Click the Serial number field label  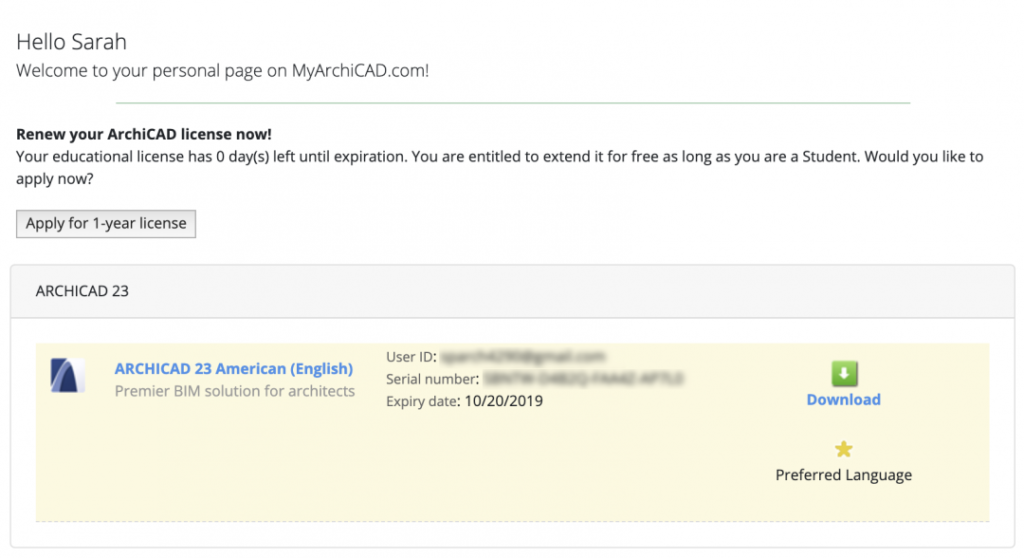[x=432, y=379]
